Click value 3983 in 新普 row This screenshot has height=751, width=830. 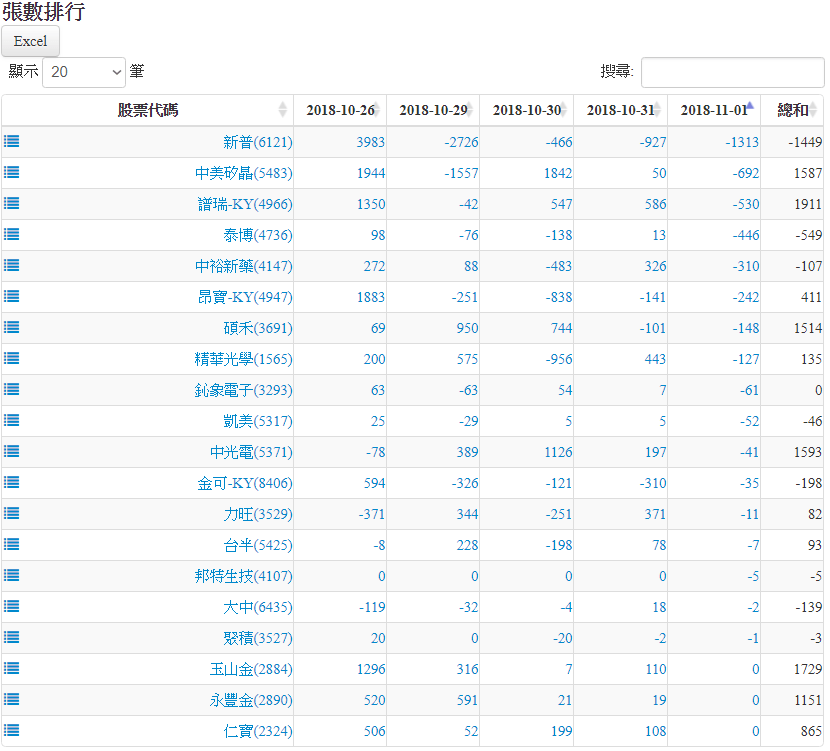point(370,142)
